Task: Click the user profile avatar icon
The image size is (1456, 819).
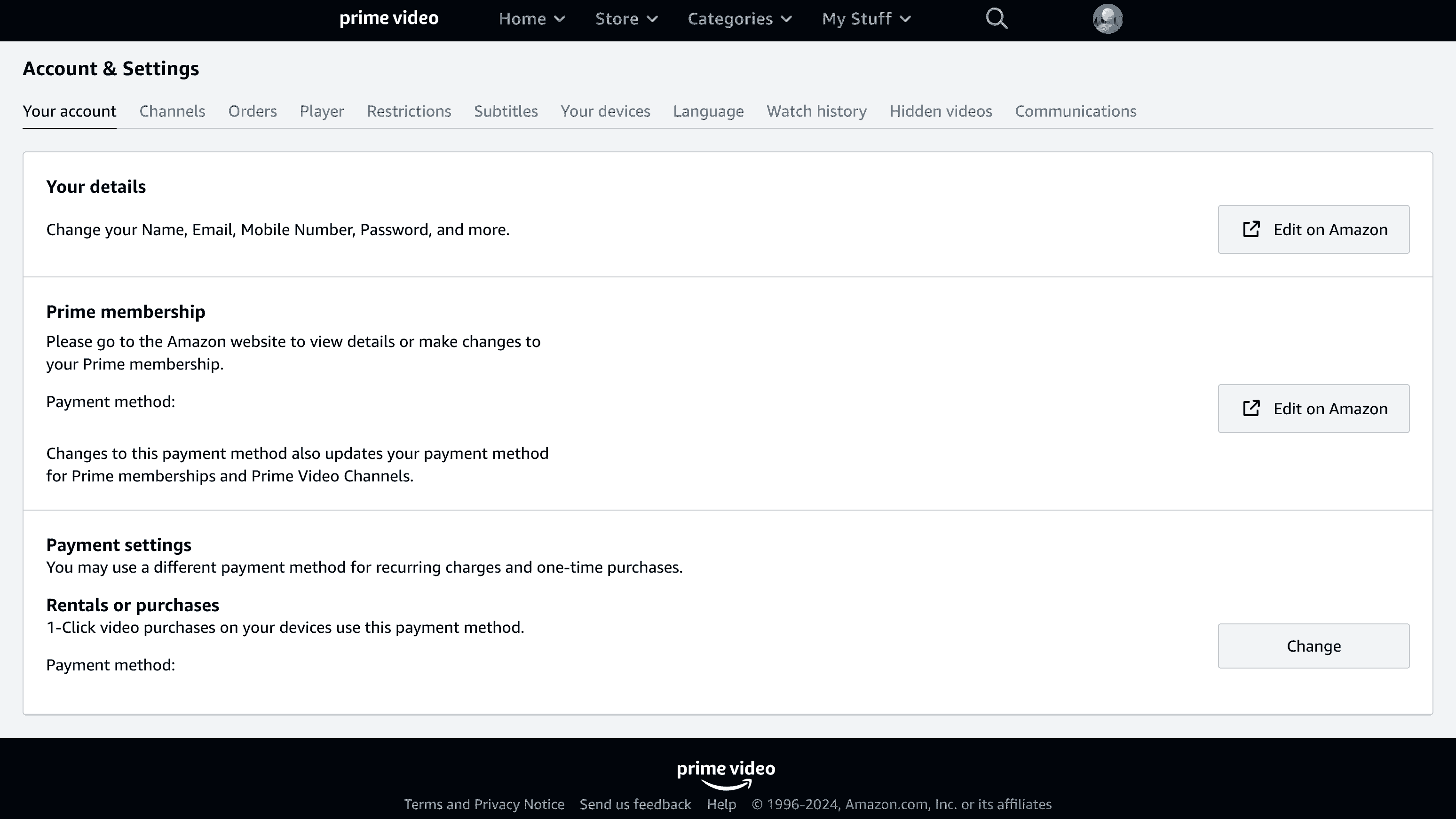Action: click(1108, 18)
